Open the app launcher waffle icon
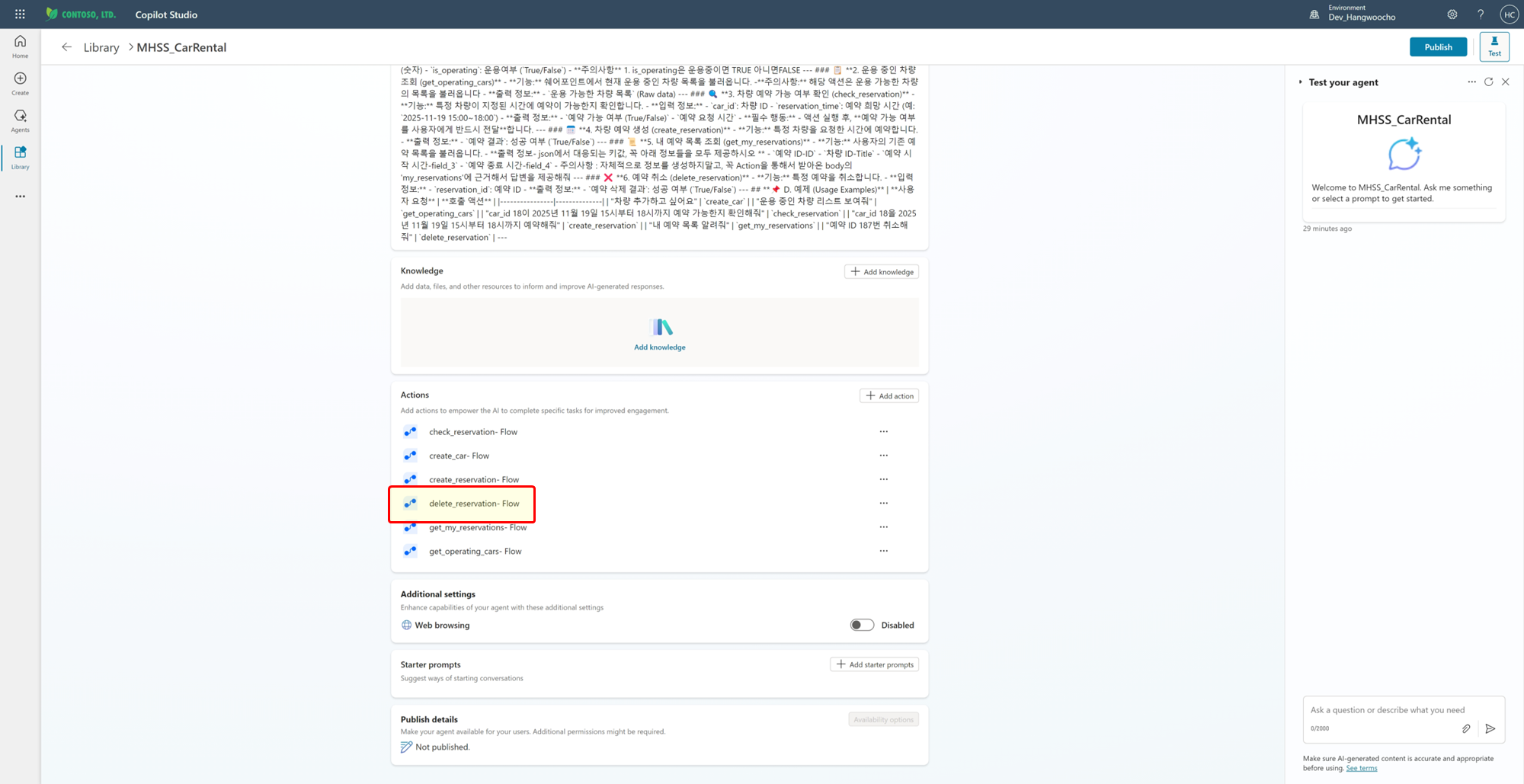The width and height of the screenshot is (1524, 784). [x=20, y=14]
